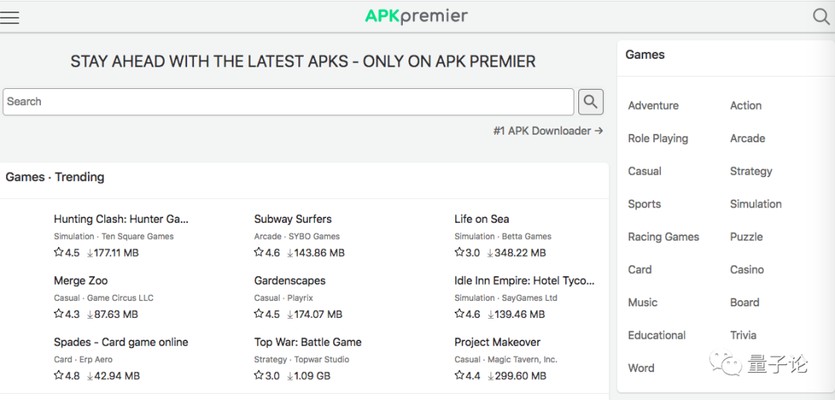
Task: Select Gardenscapes from trending games
Action: click(x=290, y=281)
